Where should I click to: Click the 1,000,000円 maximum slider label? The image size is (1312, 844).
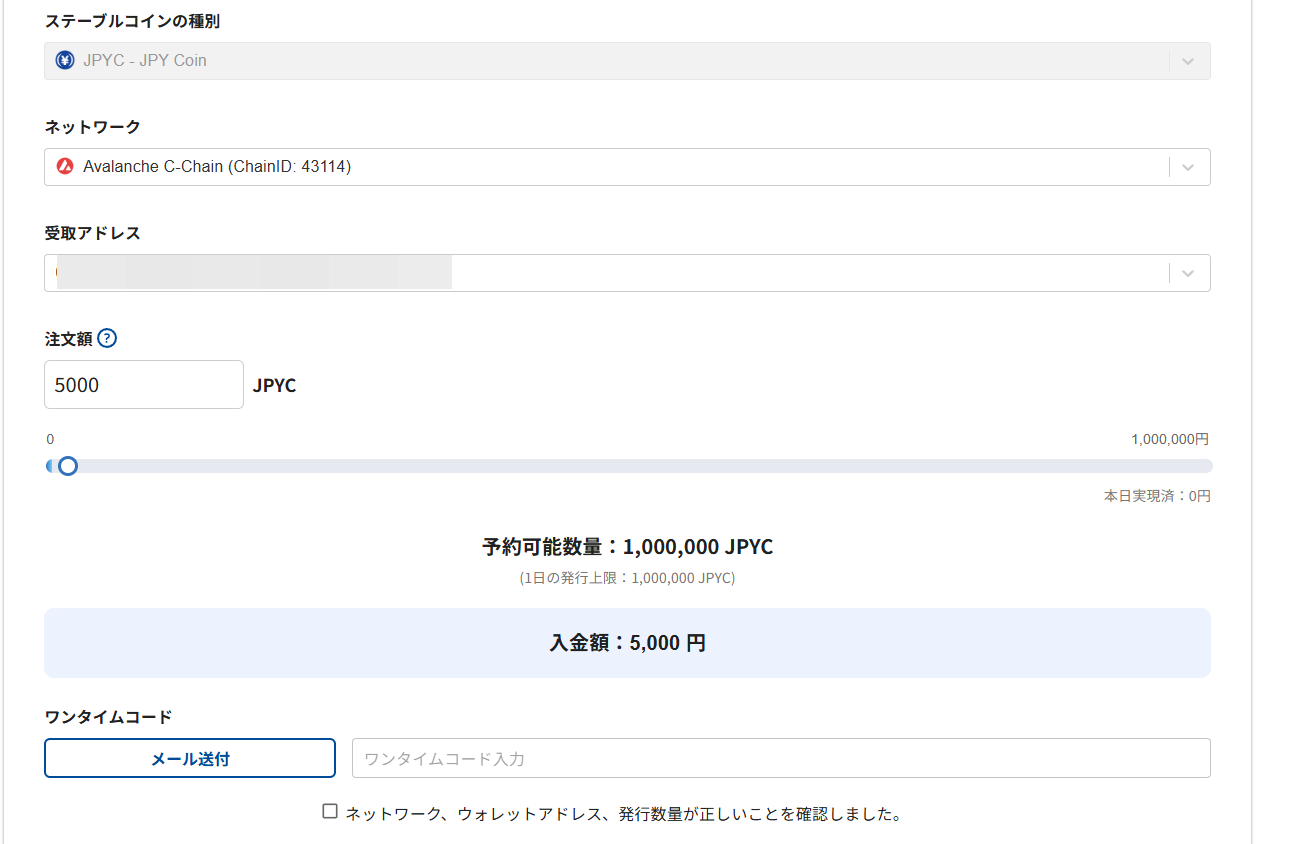1169,439
